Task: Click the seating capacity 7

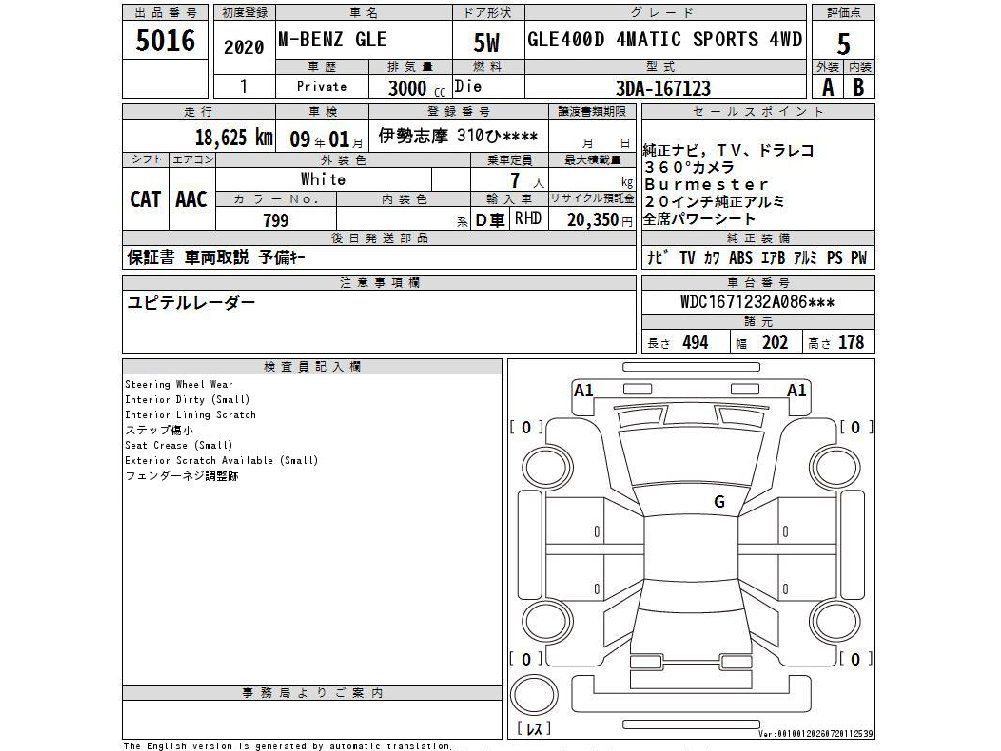Action: coord(516,181)
